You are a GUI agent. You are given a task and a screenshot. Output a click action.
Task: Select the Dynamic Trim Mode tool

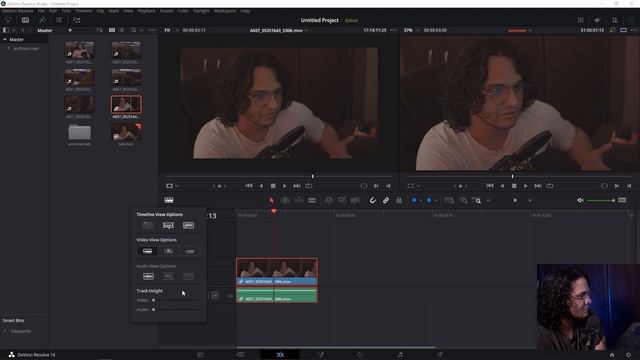[x=299, y=200]
